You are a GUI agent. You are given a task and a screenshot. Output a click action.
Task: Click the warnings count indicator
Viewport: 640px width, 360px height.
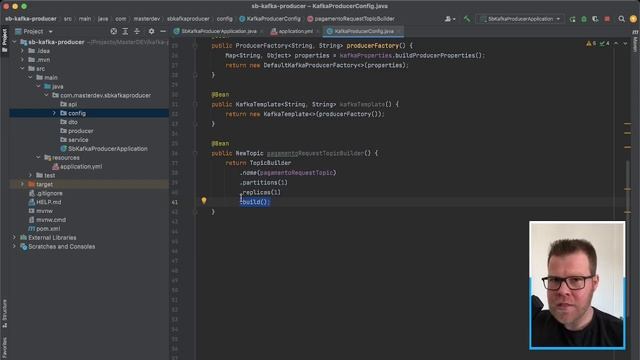pyautogui.click(x=591, y=43)
